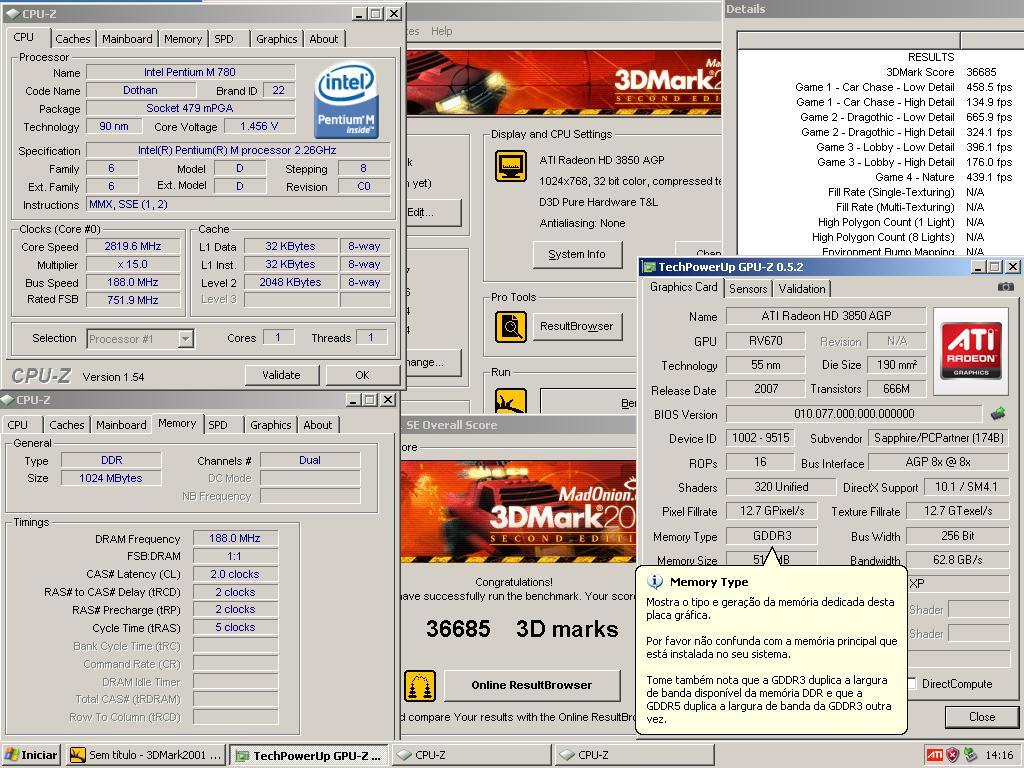
Task: Click the Game 4 - Nature result row
Action: (x=944, y=178)
